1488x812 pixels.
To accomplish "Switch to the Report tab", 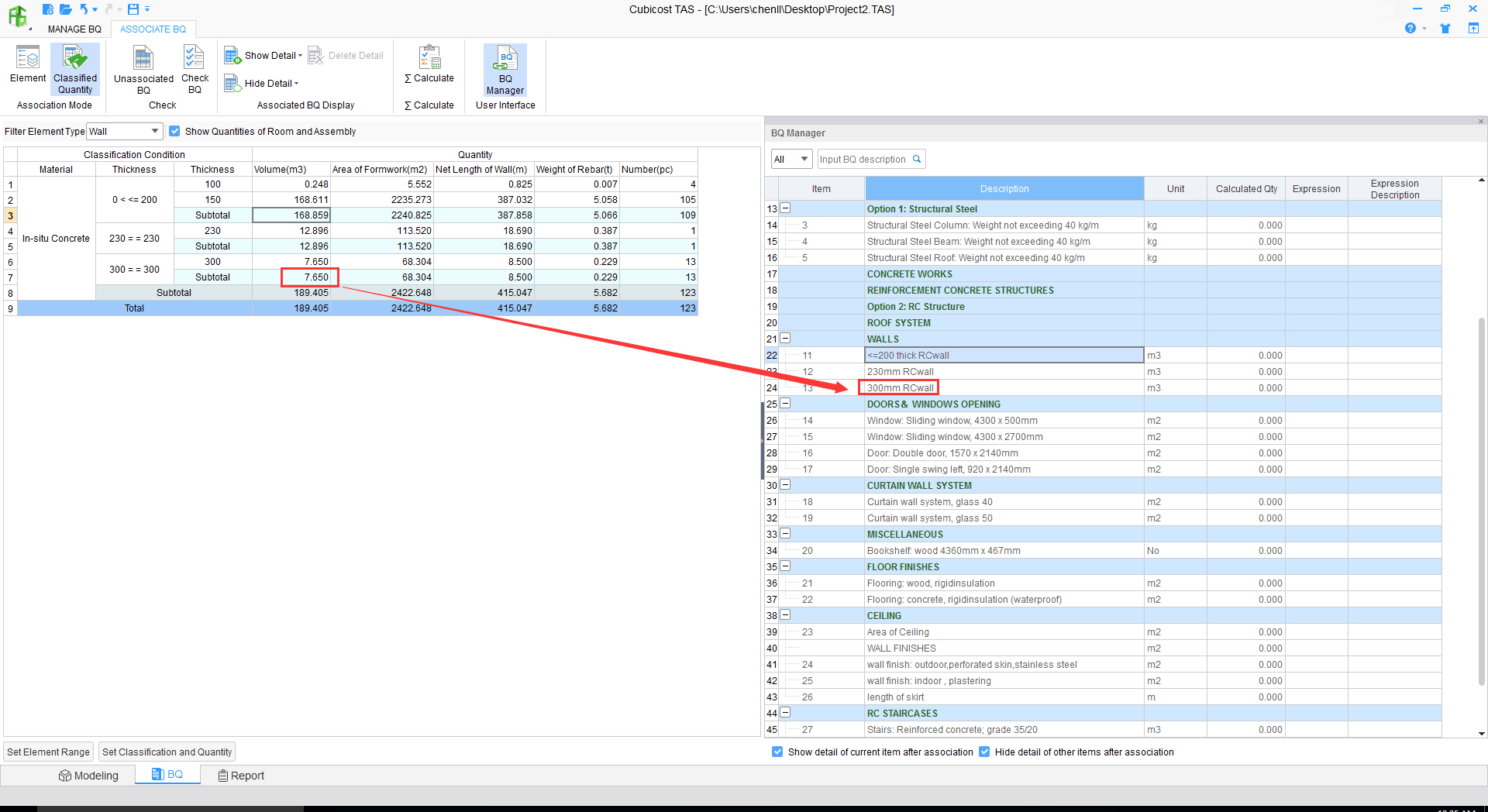I will click(x=241, y=776).
